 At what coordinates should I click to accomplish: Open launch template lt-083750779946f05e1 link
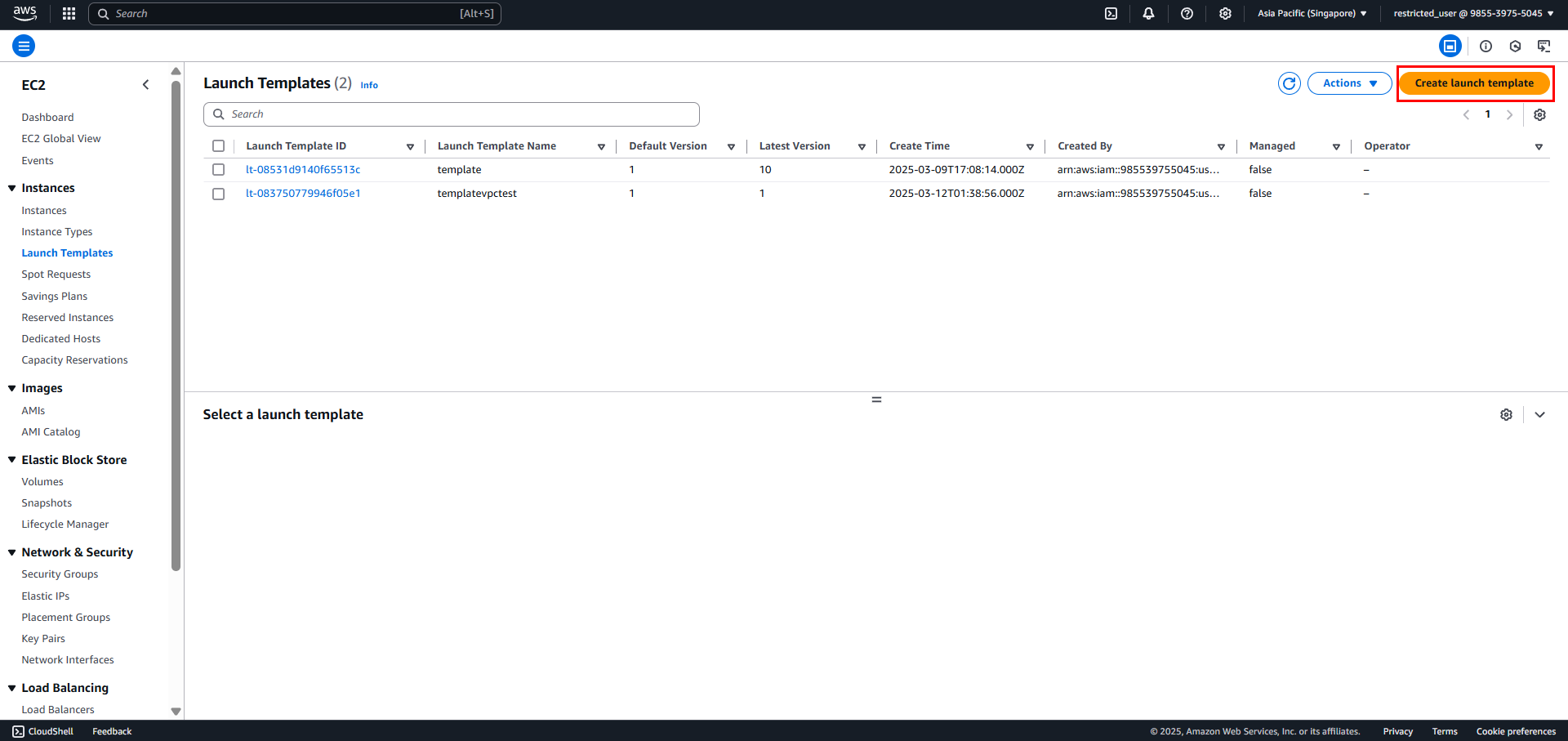(x=303, y=194)
